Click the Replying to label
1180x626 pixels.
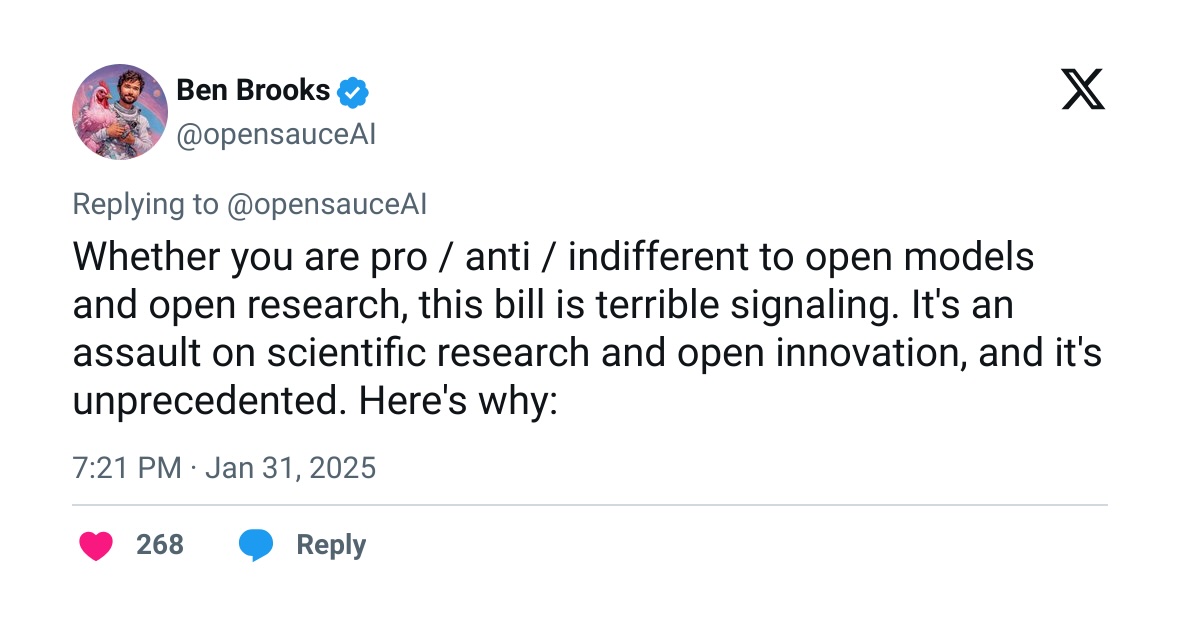pyautogui.click(x=145, y=204)
